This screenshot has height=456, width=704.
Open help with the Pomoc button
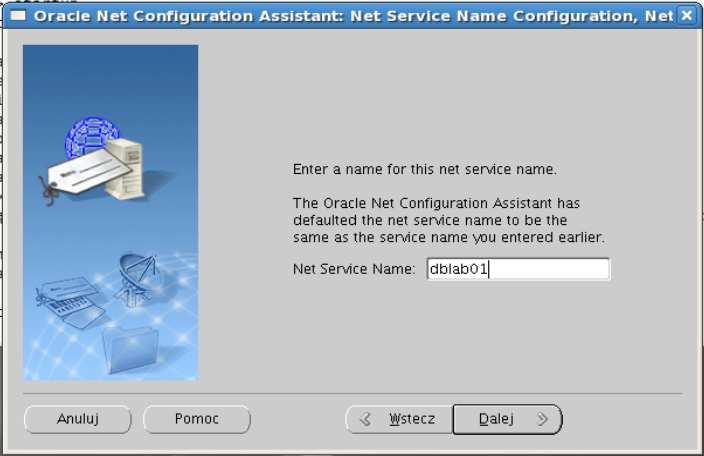197,419
